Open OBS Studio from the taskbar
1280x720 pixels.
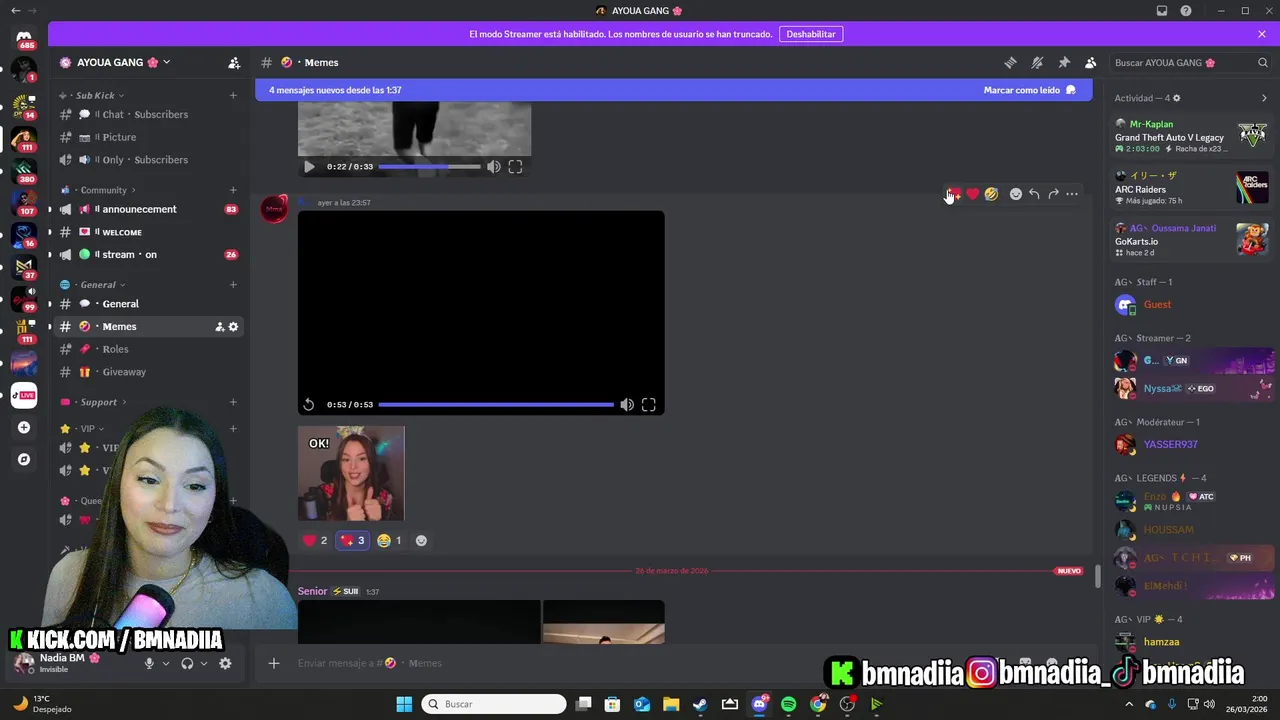coord(847,704)
